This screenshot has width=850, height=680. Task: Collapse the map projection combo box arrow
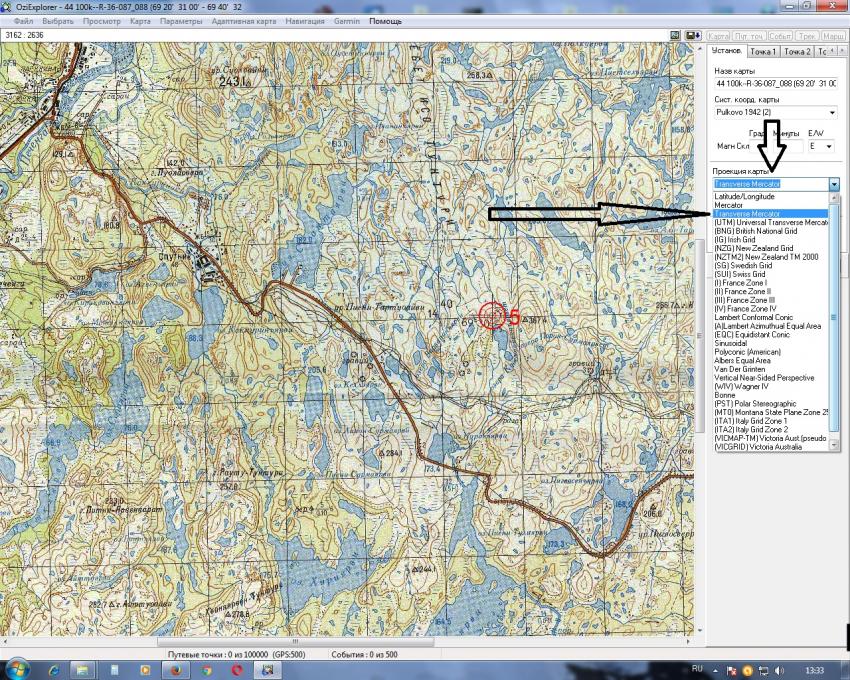point(834,185)
